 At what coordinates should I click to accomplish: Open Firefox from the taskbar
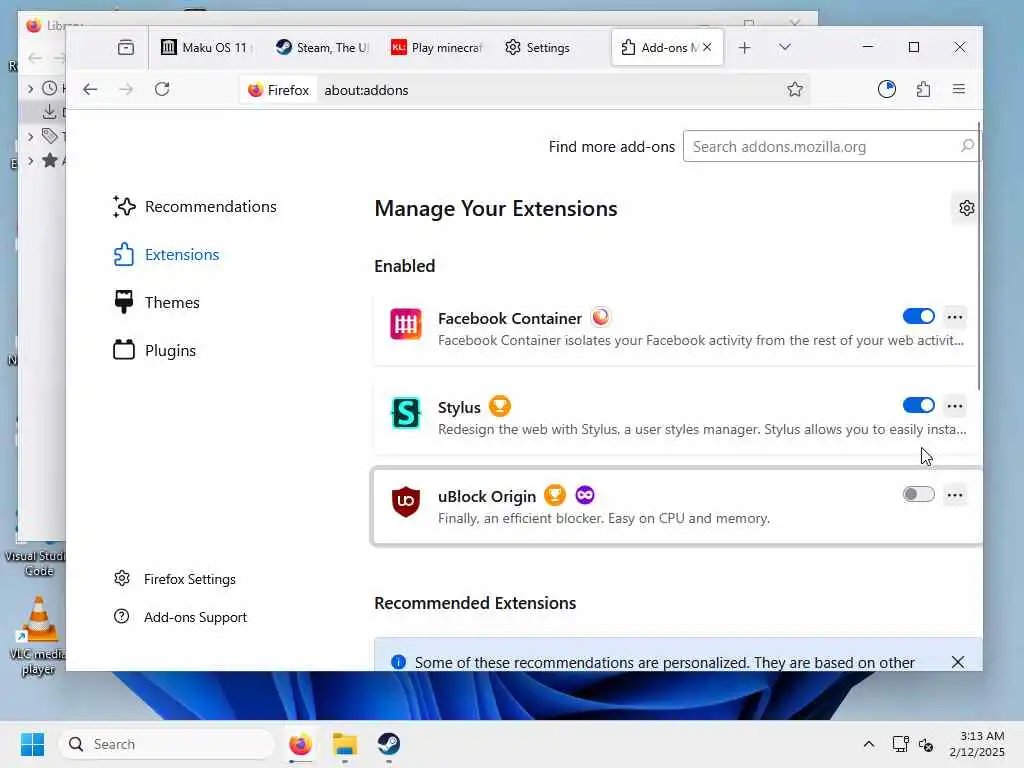pyautogui.click(x=300, y=744)
